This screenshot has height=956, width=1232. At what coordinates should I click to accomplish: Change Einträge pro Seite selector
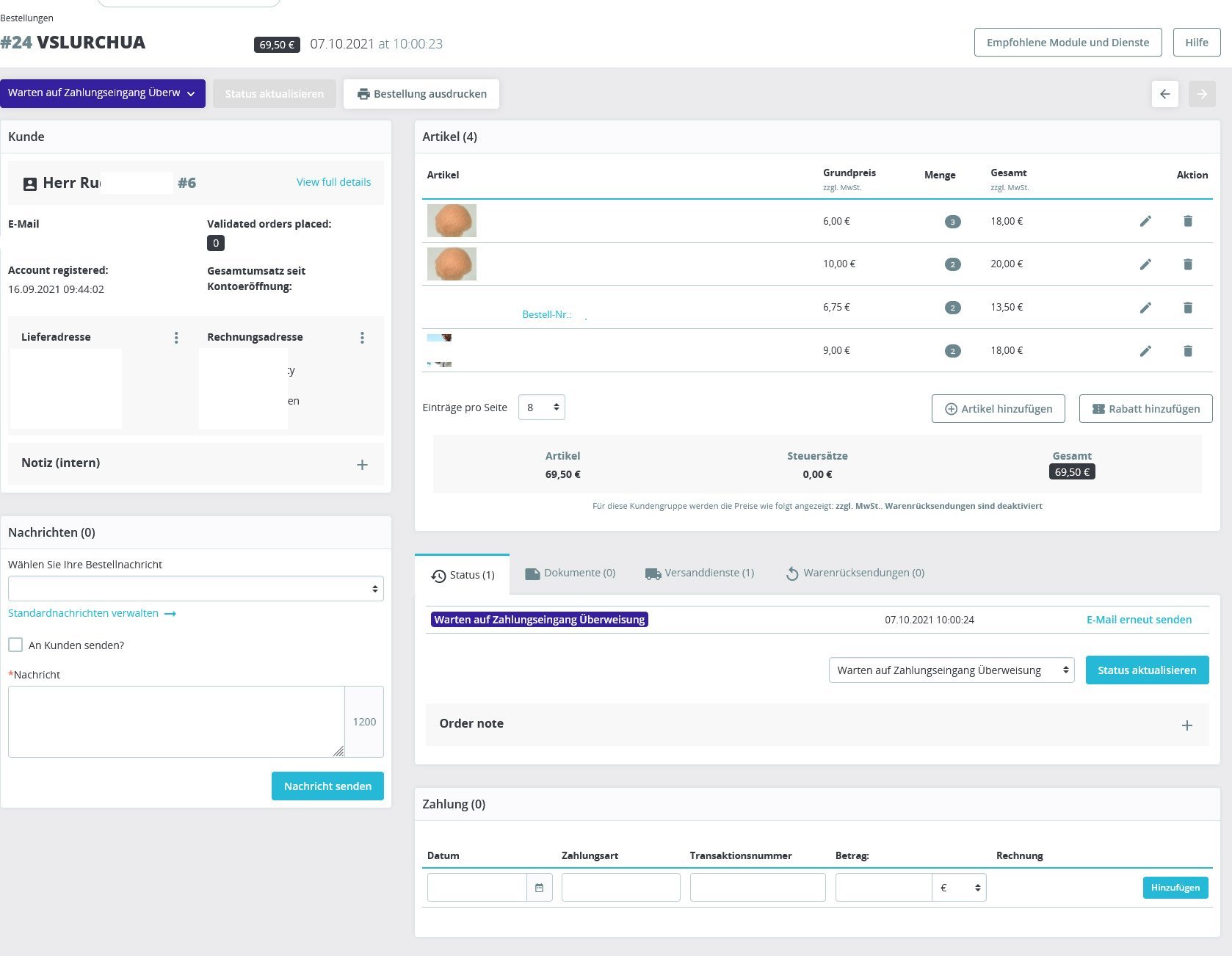[542, 408]
